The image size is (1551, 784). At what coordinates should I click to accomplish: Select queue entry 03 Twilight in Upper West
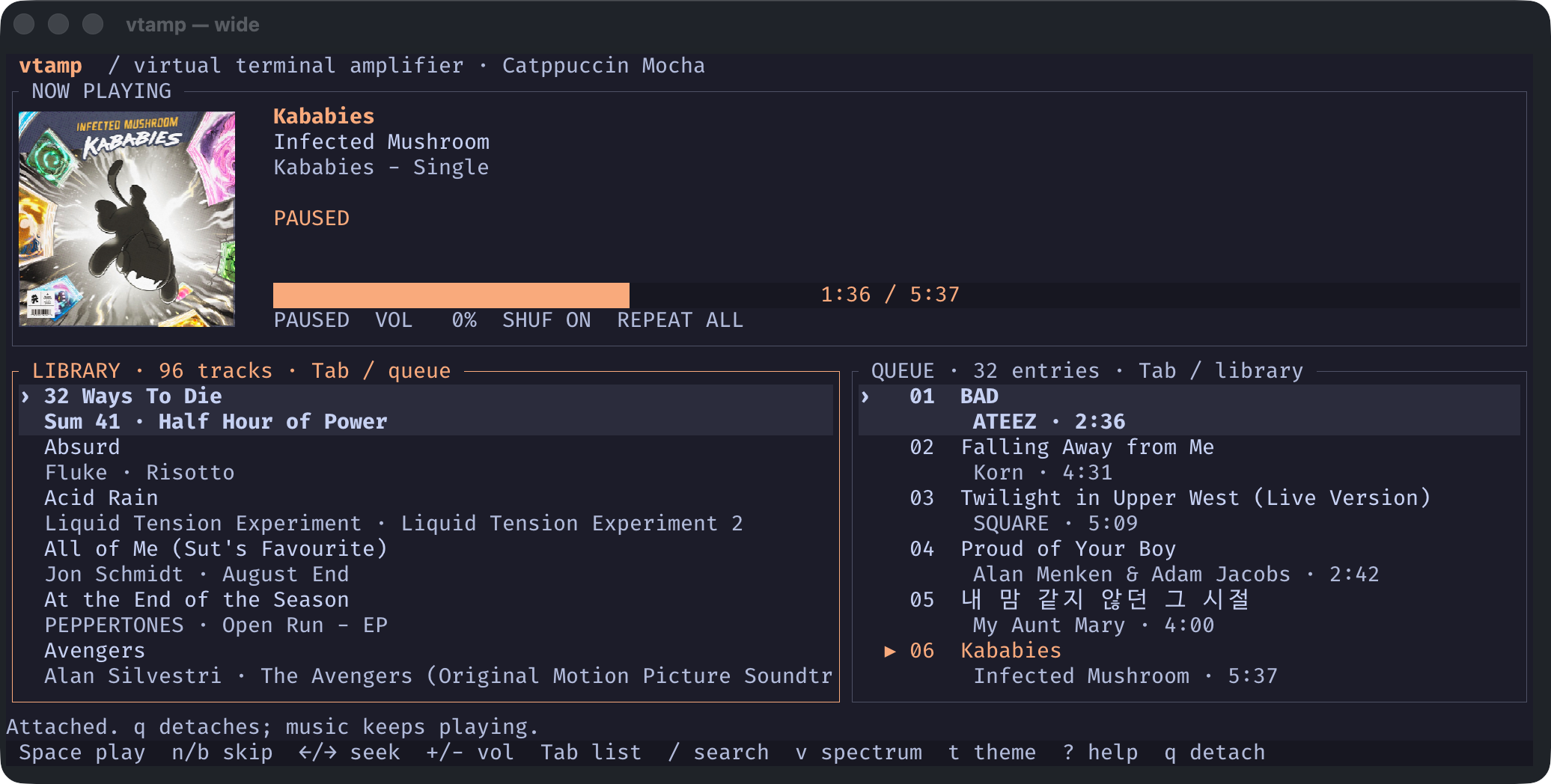coord(1189,511)
